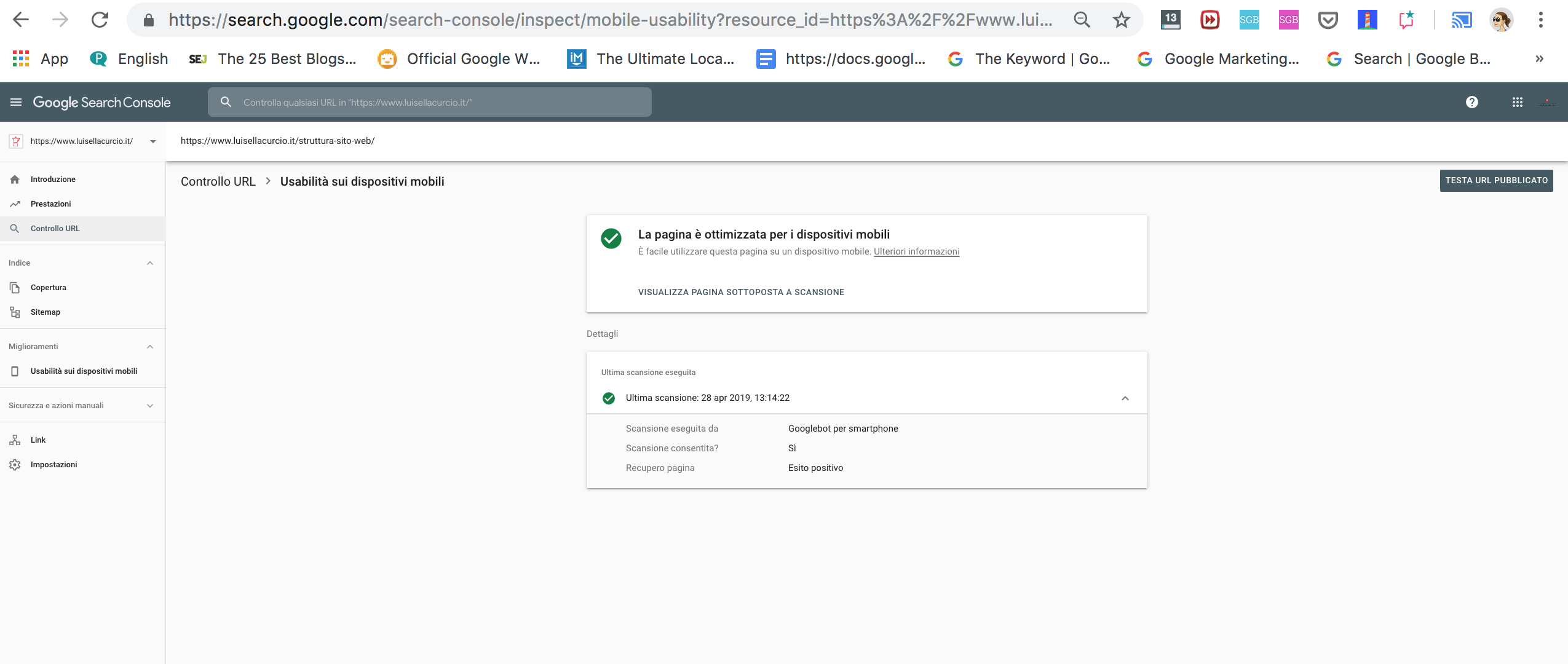
Task: Select Impostazioni from the sidebar
Action: coord(54,464)
